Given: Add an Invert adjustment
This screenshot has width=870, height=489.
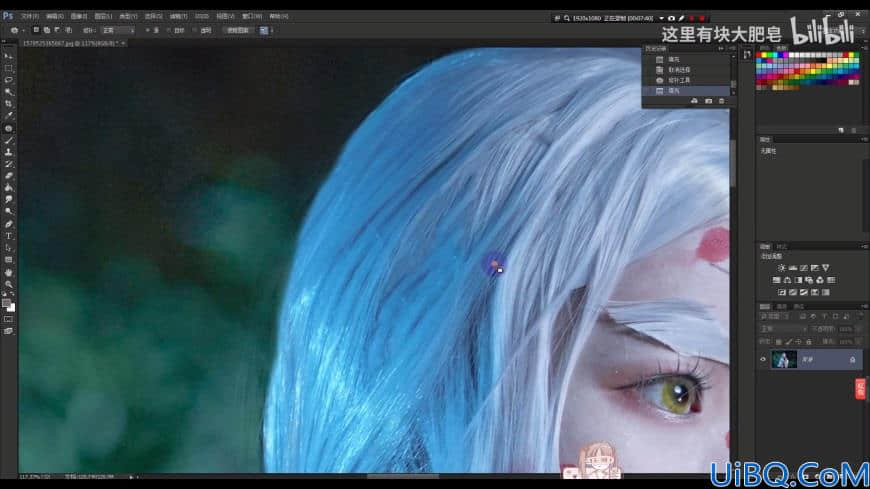Looking at the screenshot, I should (x=782, y=293).
